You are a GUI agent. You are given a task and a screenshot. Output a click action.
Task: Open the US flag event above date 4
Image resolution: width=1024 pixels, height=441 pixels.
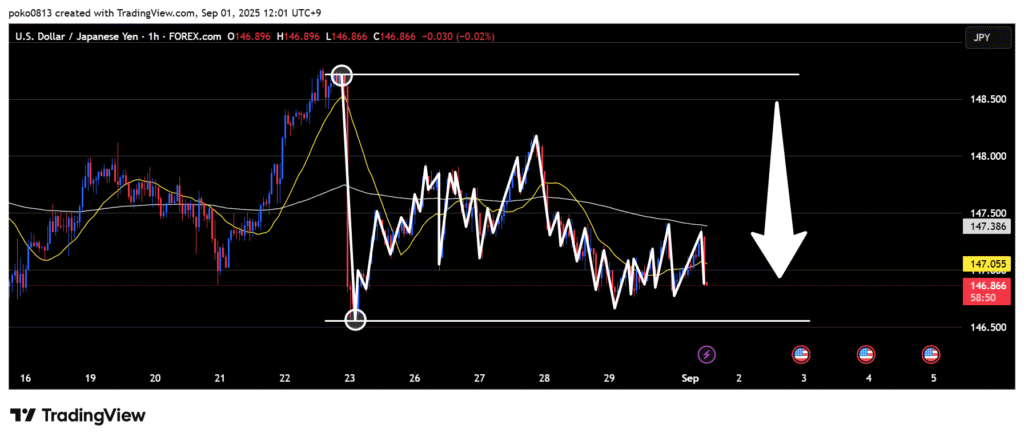(x=866, y=354)
